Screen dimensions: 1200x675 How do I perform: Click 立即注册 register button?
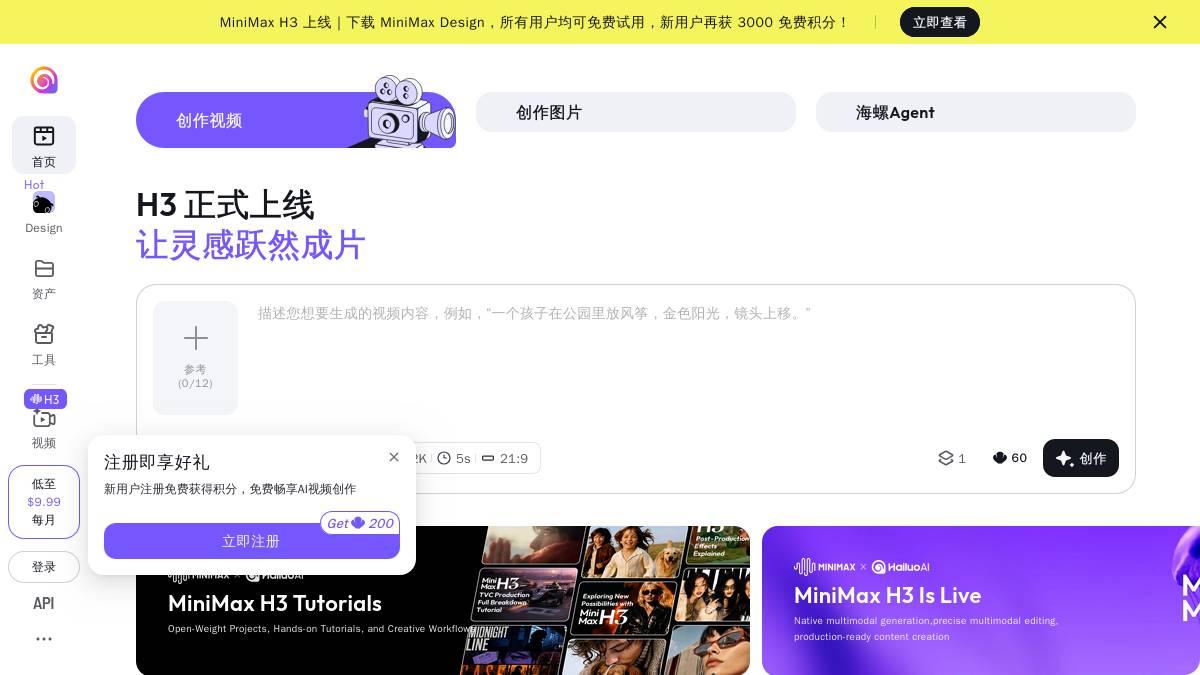tap(252, 541)
